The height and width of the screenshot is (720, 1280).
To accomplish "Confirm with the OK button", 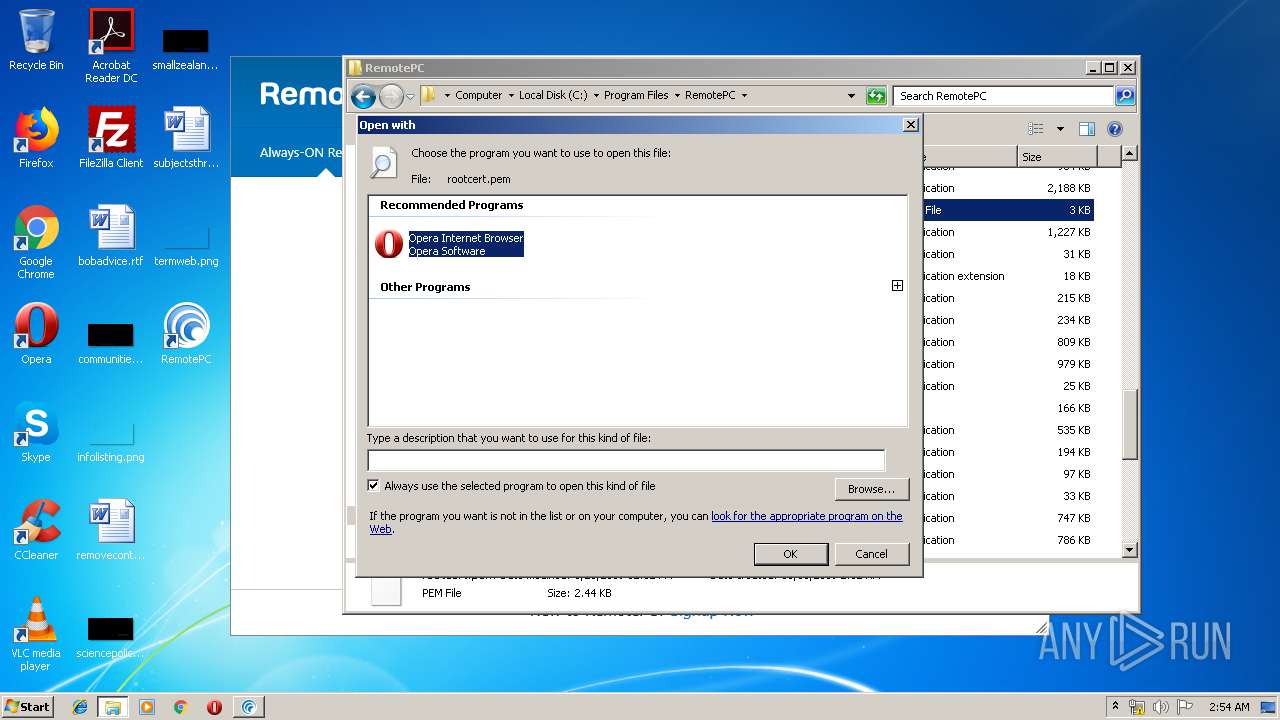I will 790,554.
